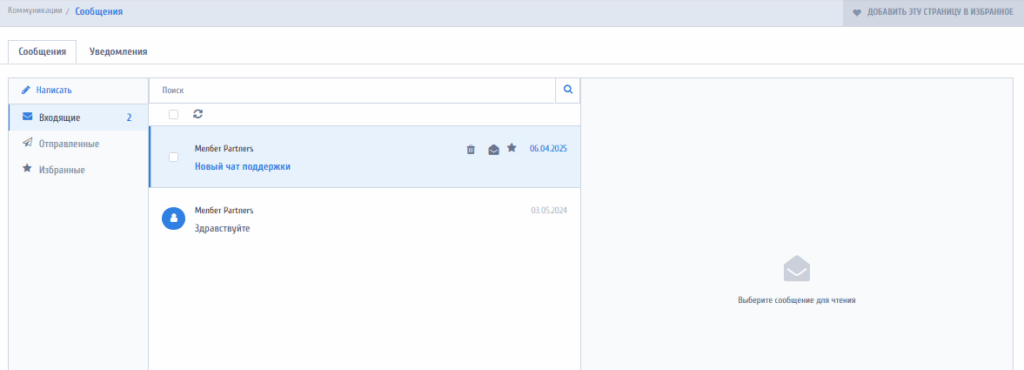Click into the Поиск search field
This screenshot has height=370, width=1024.
point(352,90)
